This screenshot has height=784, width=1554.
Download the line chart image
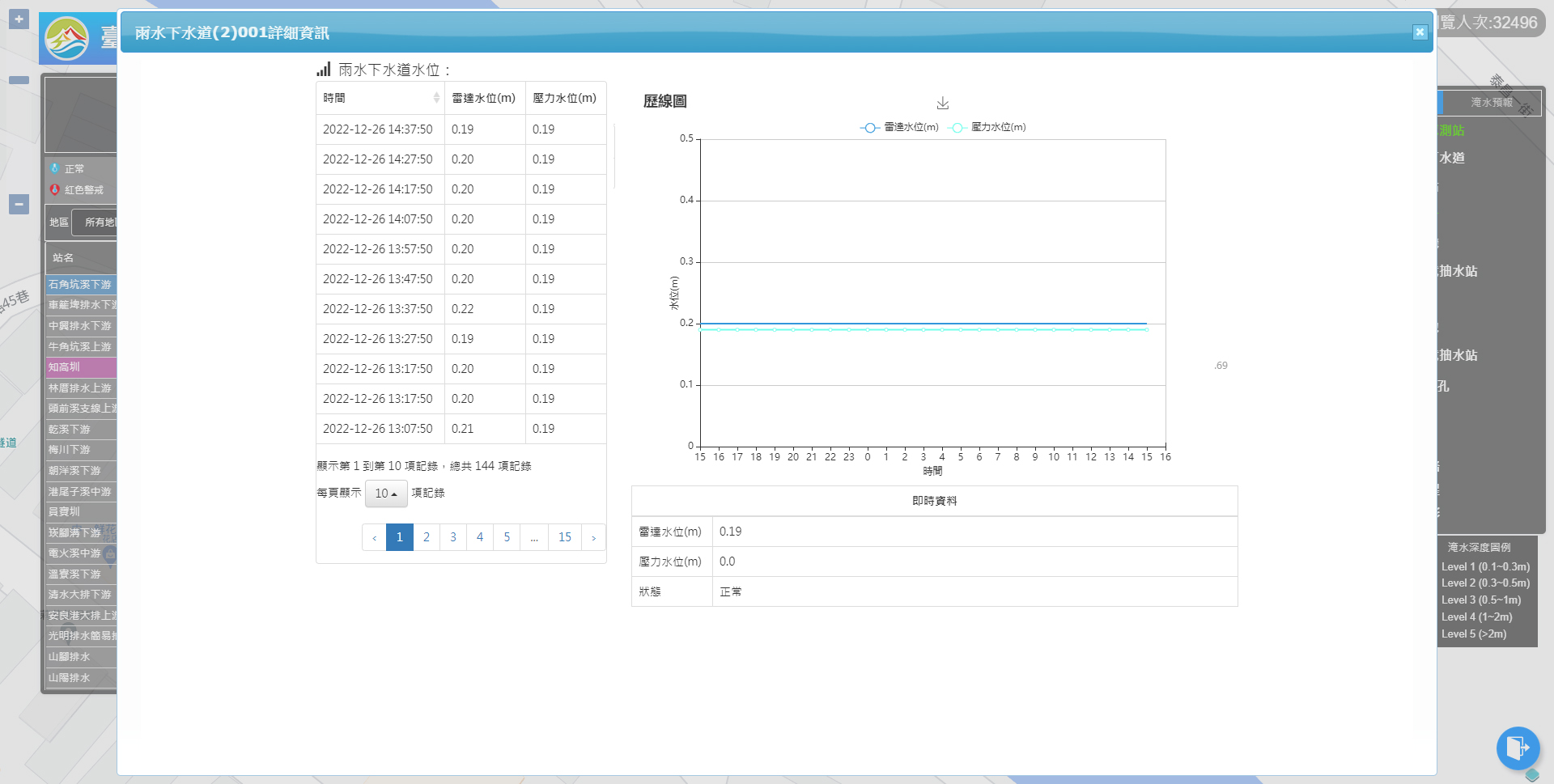(942, 104)
